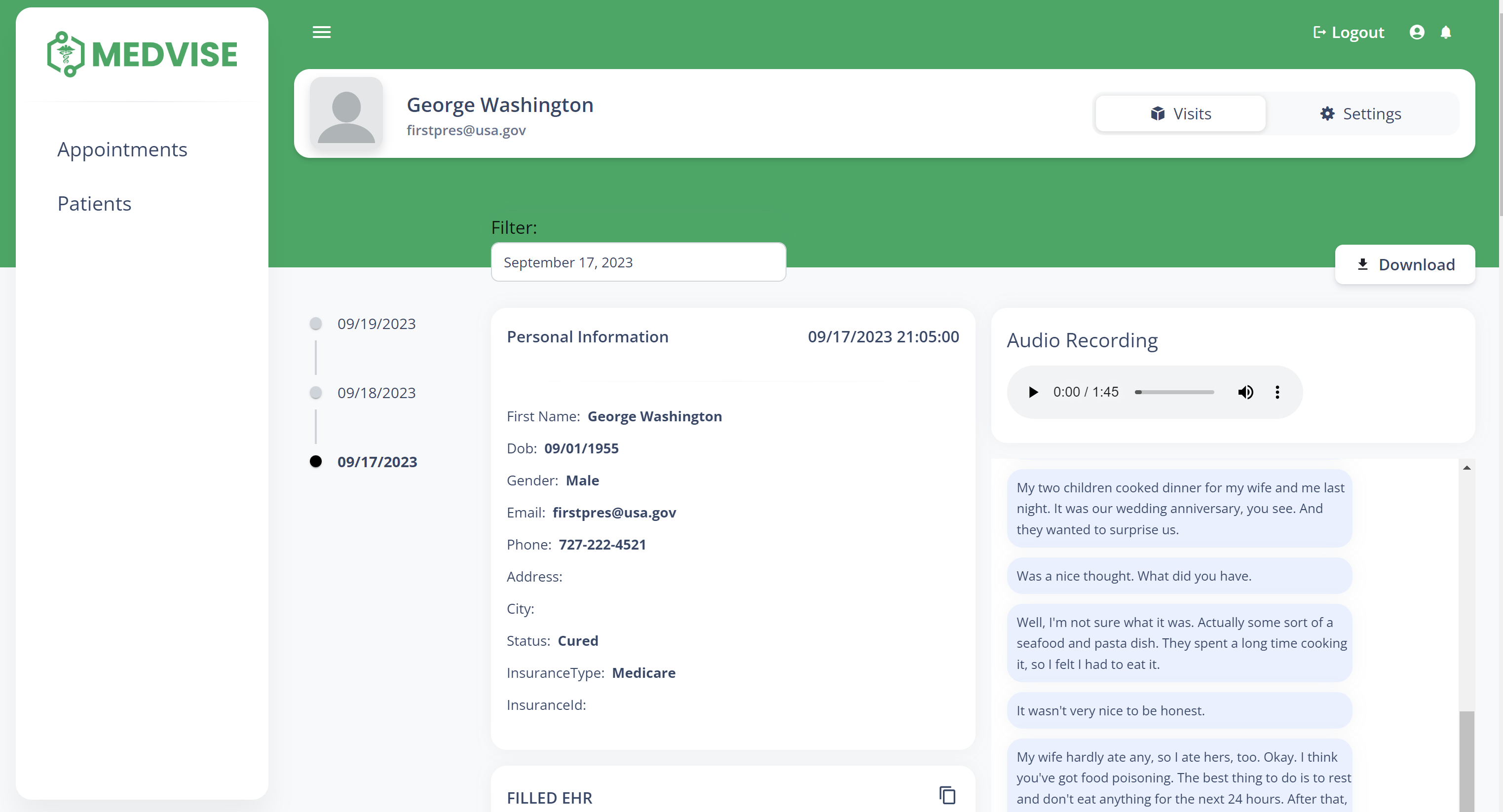Click the Dob value 09/01/1955

click(x=581, y=448)
